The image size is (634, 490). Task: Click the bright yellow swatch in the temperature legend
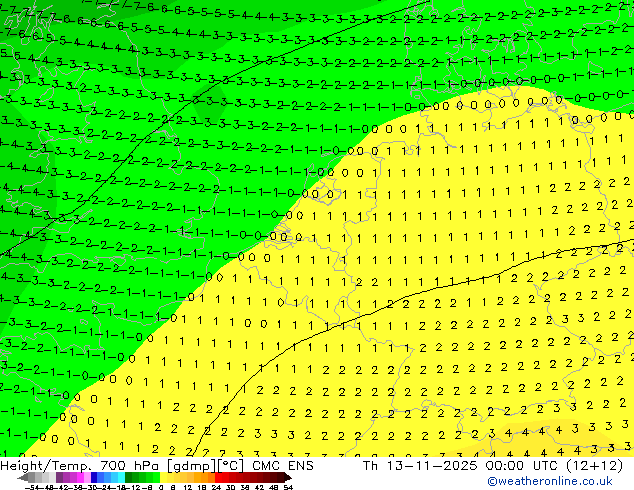pos(163,477)
